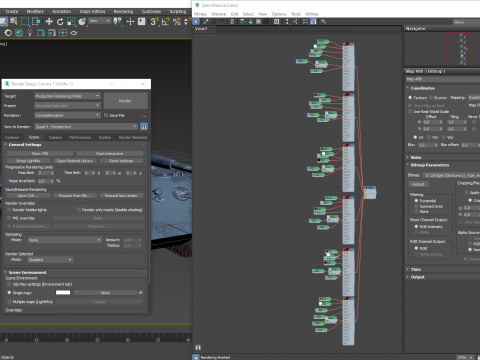Viewport: 480px width, 360px height.
Task: Toggle the Parameter Editor icon in Slate toolbar
Action: [314, 22]
